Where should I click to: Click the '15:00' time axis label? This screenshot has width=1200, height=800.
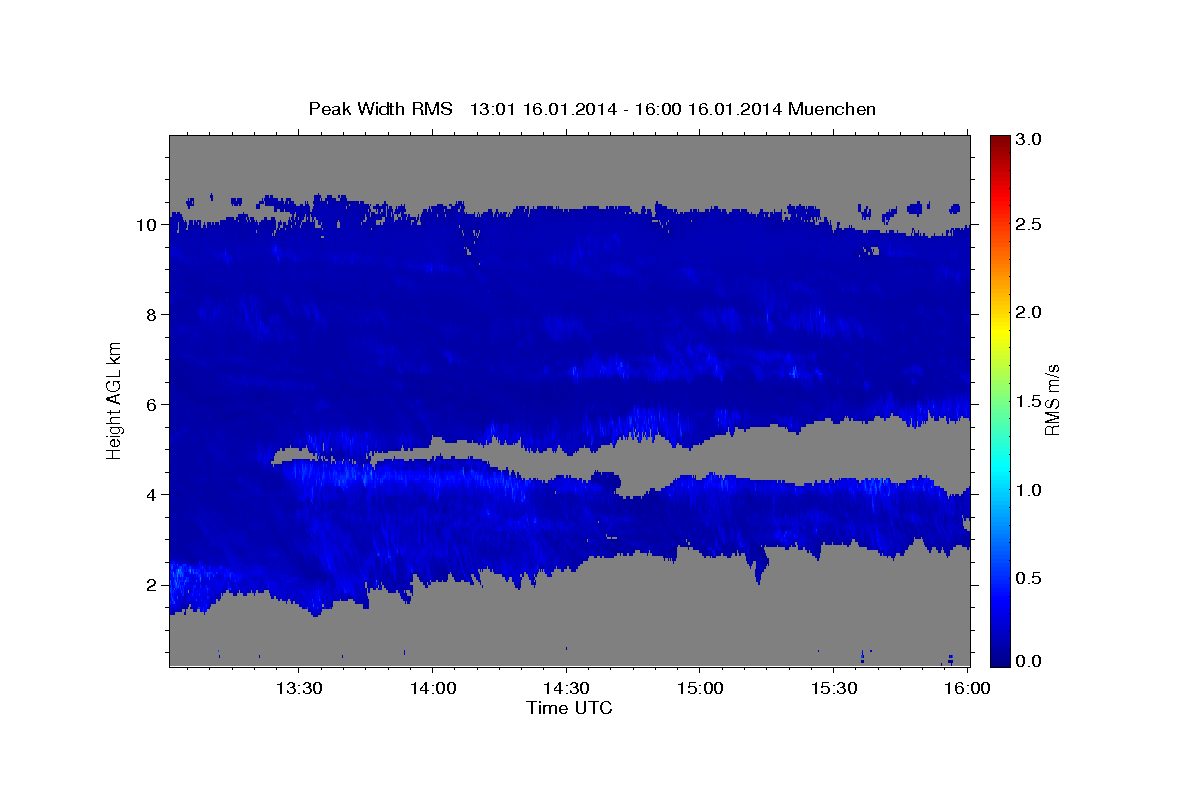(699, 689)
